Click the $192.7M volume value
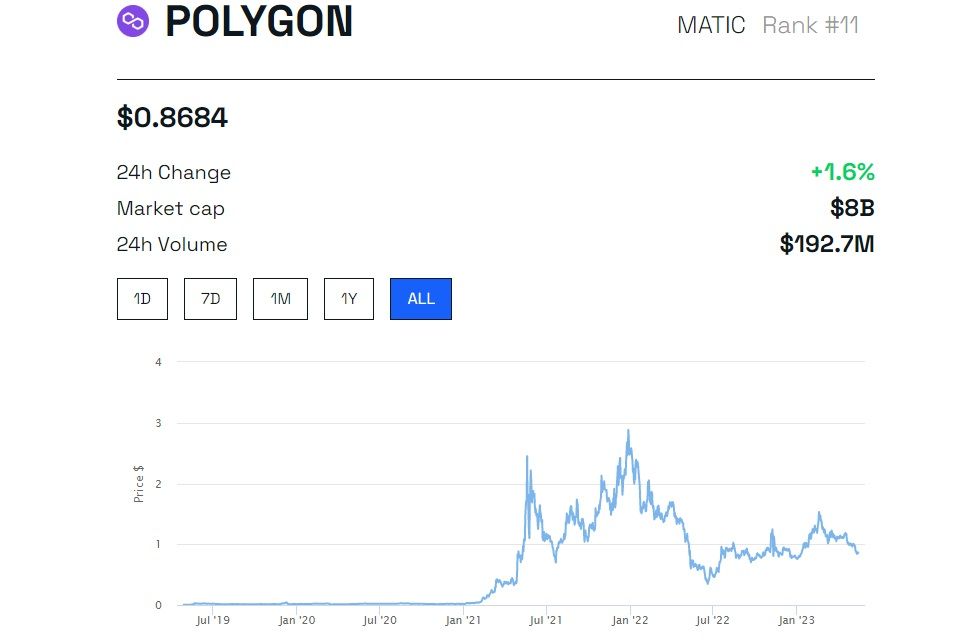This screenshot has height=643, width=975. [x=827, y=244]
